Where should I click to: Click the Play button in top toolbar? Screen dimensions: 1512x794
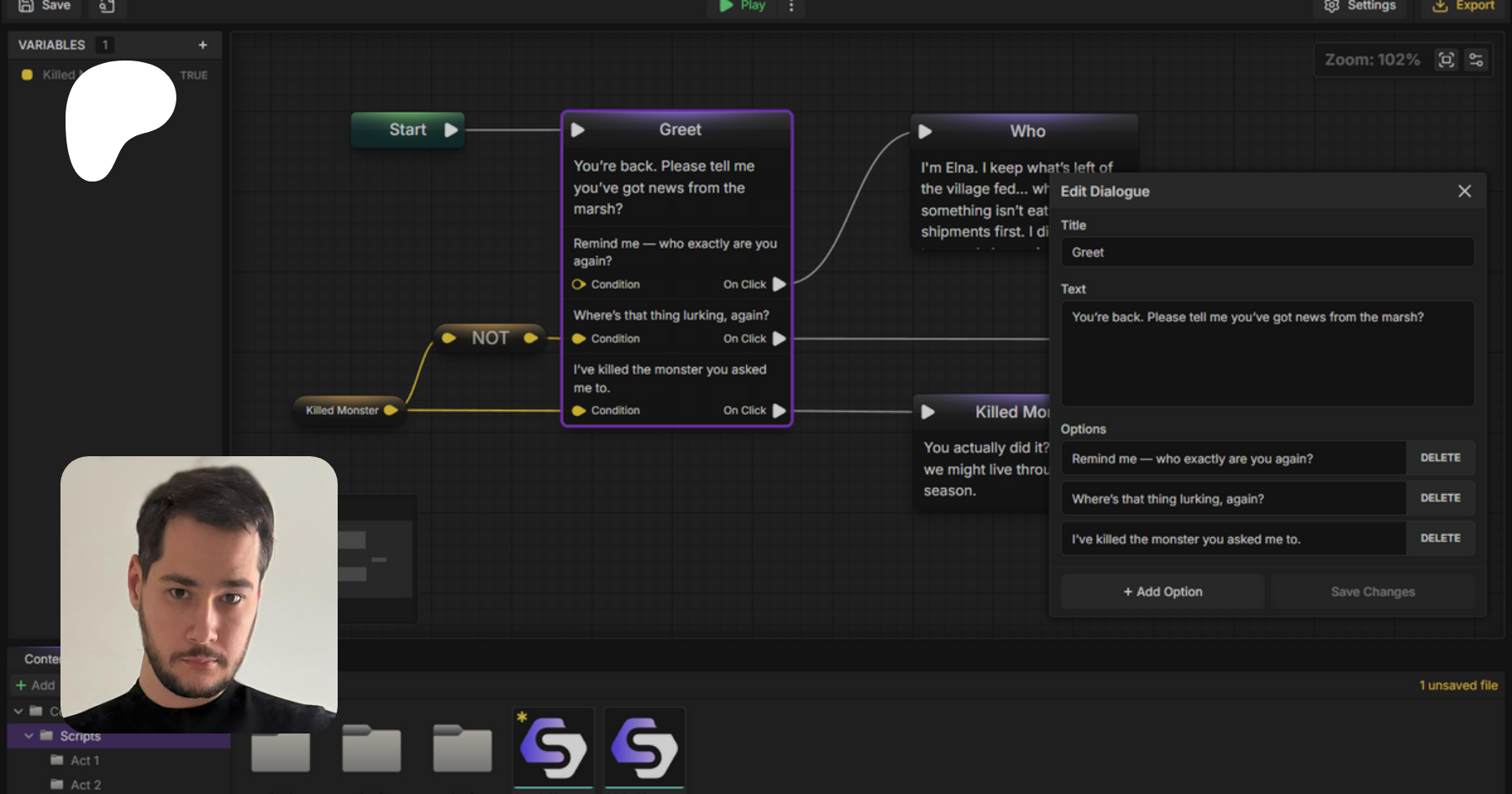pyautogui.click(x=743, y=6)
